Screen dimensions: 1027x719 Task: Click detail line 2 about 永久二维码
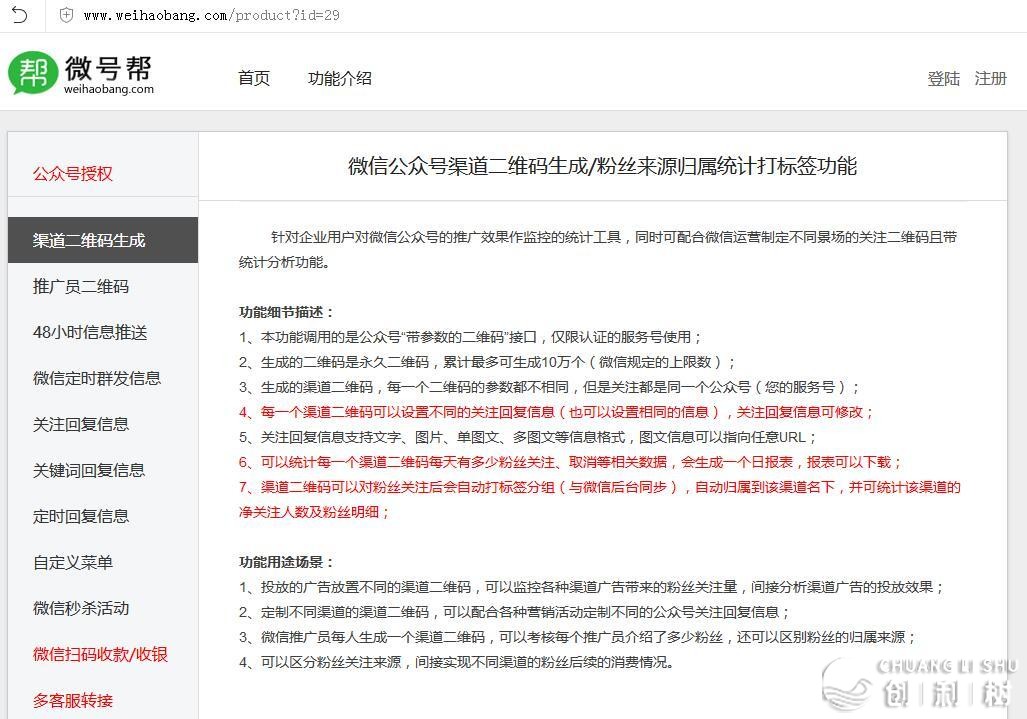[x=487, y=362]
